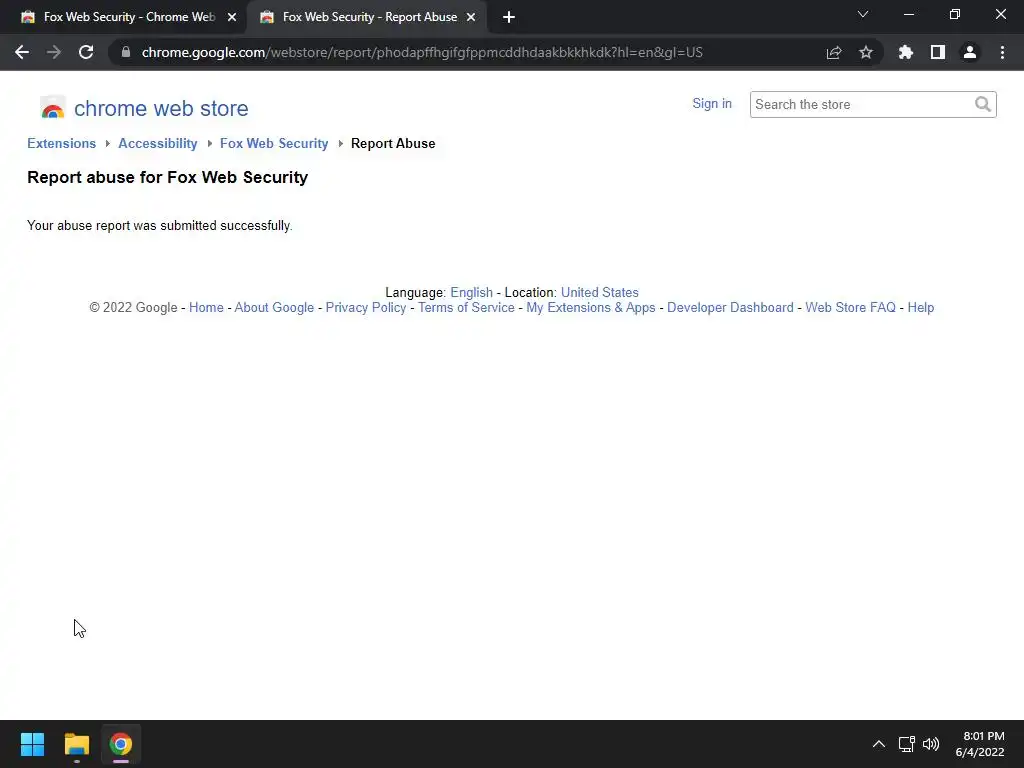The width and height of the screenshot is (1024, 768).
Task: Open My Extensions & Apps link
Action: 591,308
